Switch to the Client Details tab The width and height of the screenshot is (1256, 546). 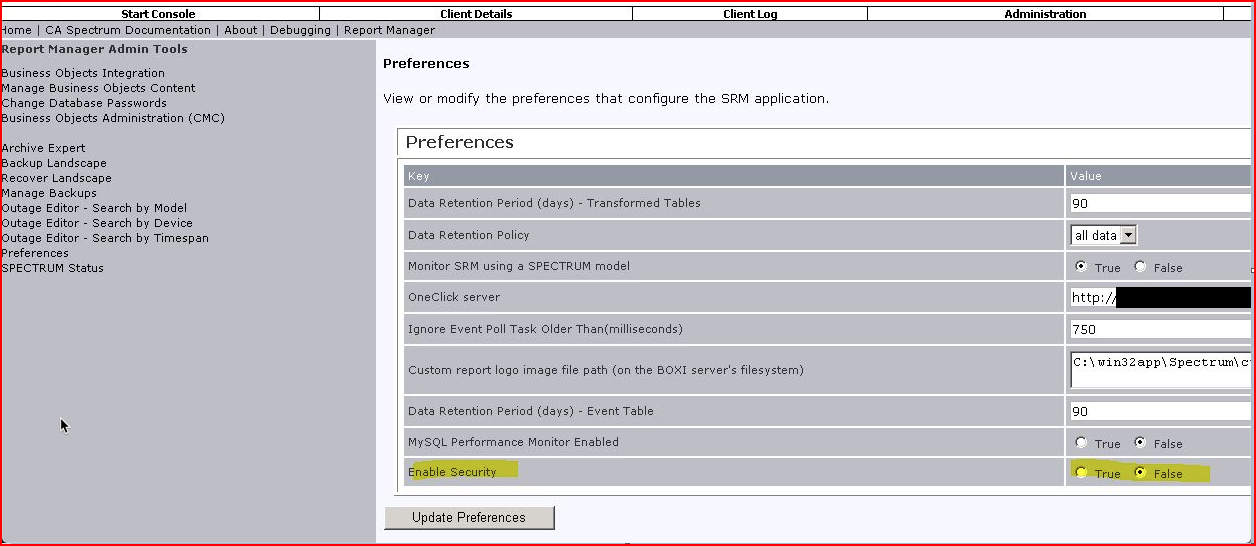[476, 14]
